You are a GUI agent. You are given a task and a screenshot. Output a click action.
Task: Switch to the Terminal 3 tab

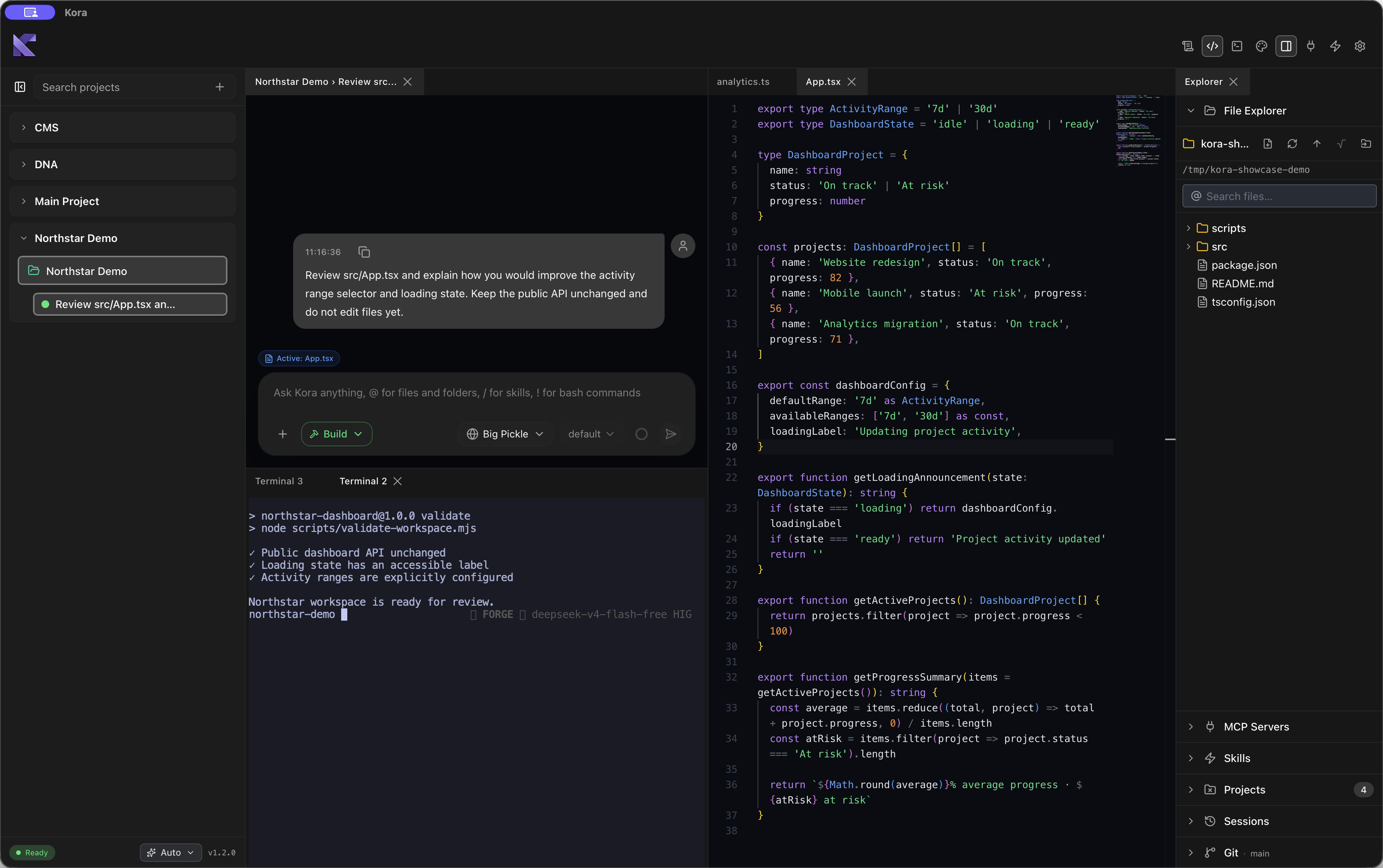click(x=279, y=481)
